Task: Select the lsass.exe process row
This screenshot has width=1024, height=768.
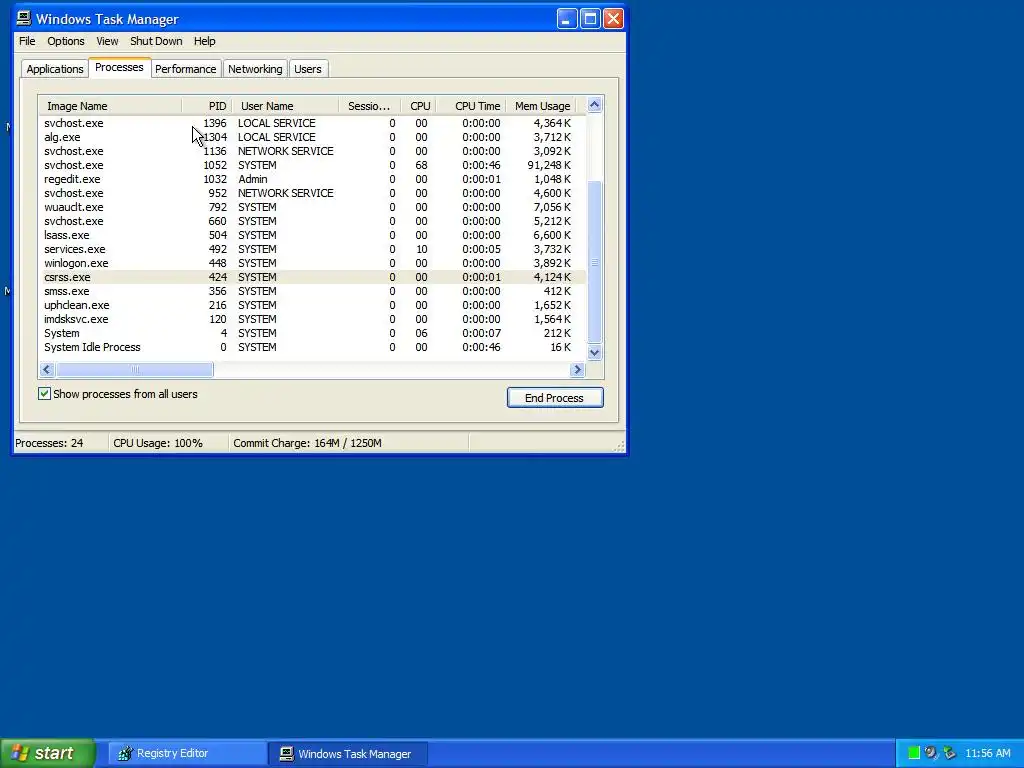Action: click(x=312, y=235)
